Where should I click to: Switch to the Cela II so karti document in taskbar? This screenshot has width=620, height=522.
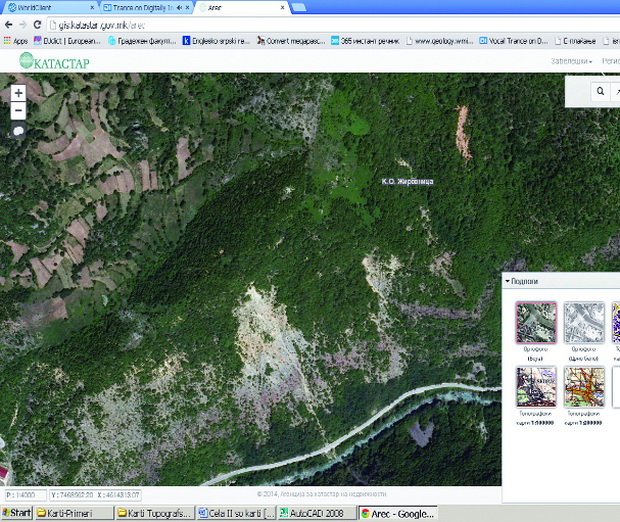point(236,513)
